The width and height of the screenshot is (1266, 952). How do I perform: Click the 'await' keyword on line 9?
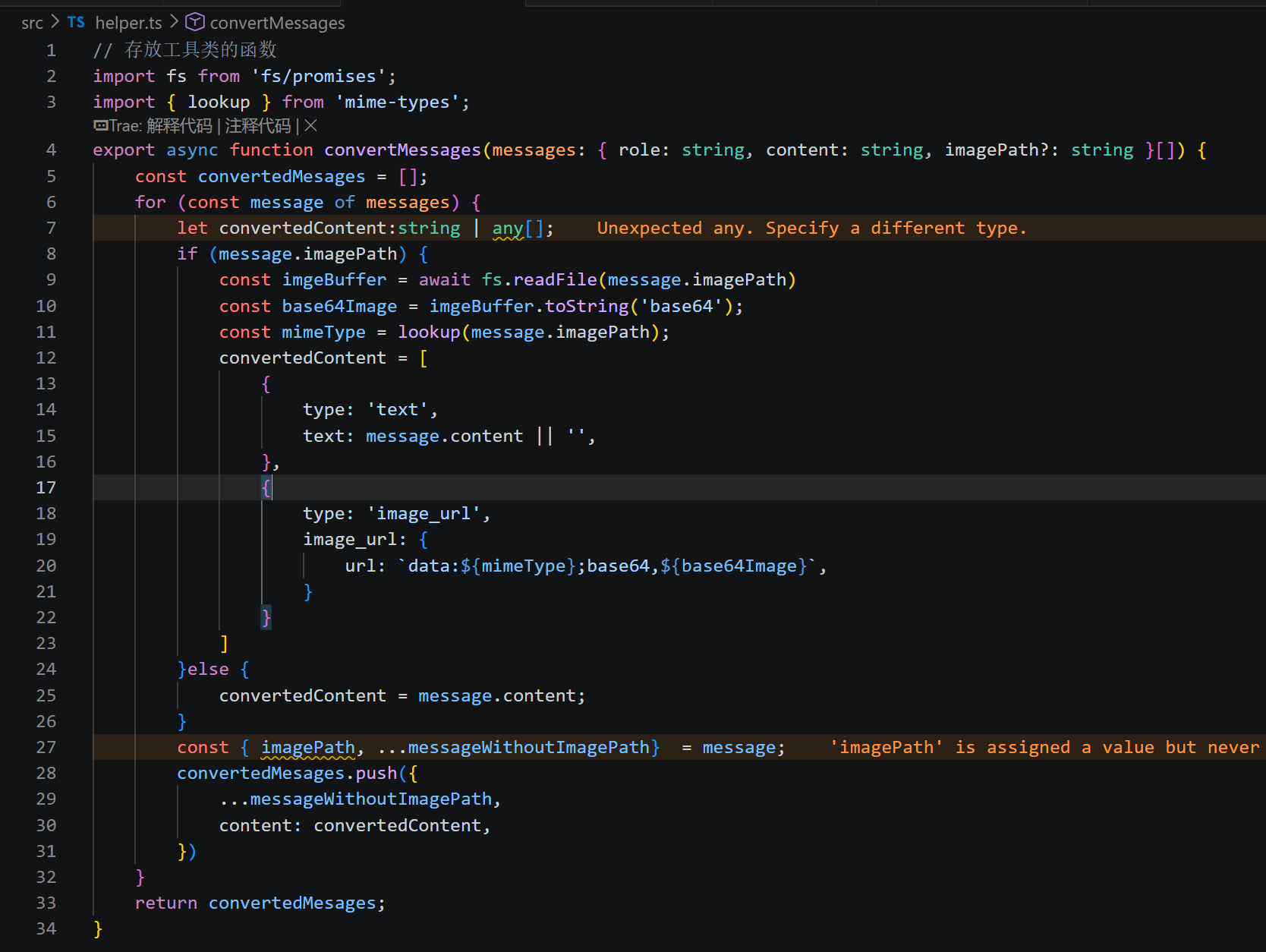tap(445, 280)
